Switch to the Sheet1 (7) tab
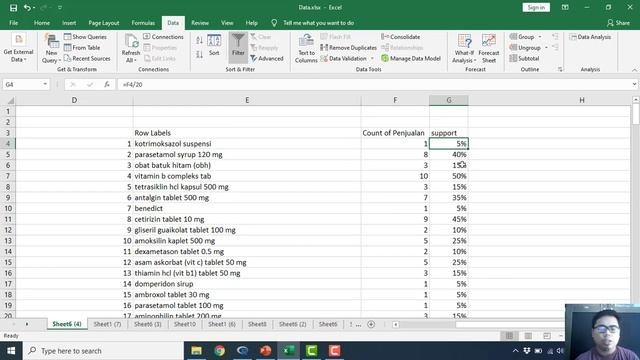Image resolution: width=640 pixels, height=360 pixels. (107, 324)
